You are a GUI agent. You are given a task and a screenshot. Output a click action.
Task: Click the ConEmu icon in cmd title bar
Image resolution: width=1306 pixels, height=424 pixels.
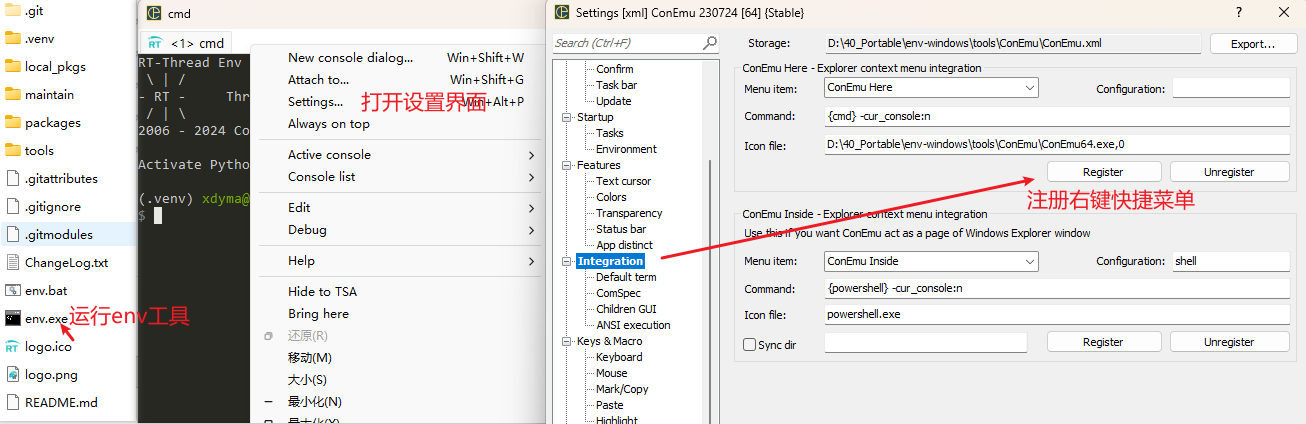pos(154,14)
